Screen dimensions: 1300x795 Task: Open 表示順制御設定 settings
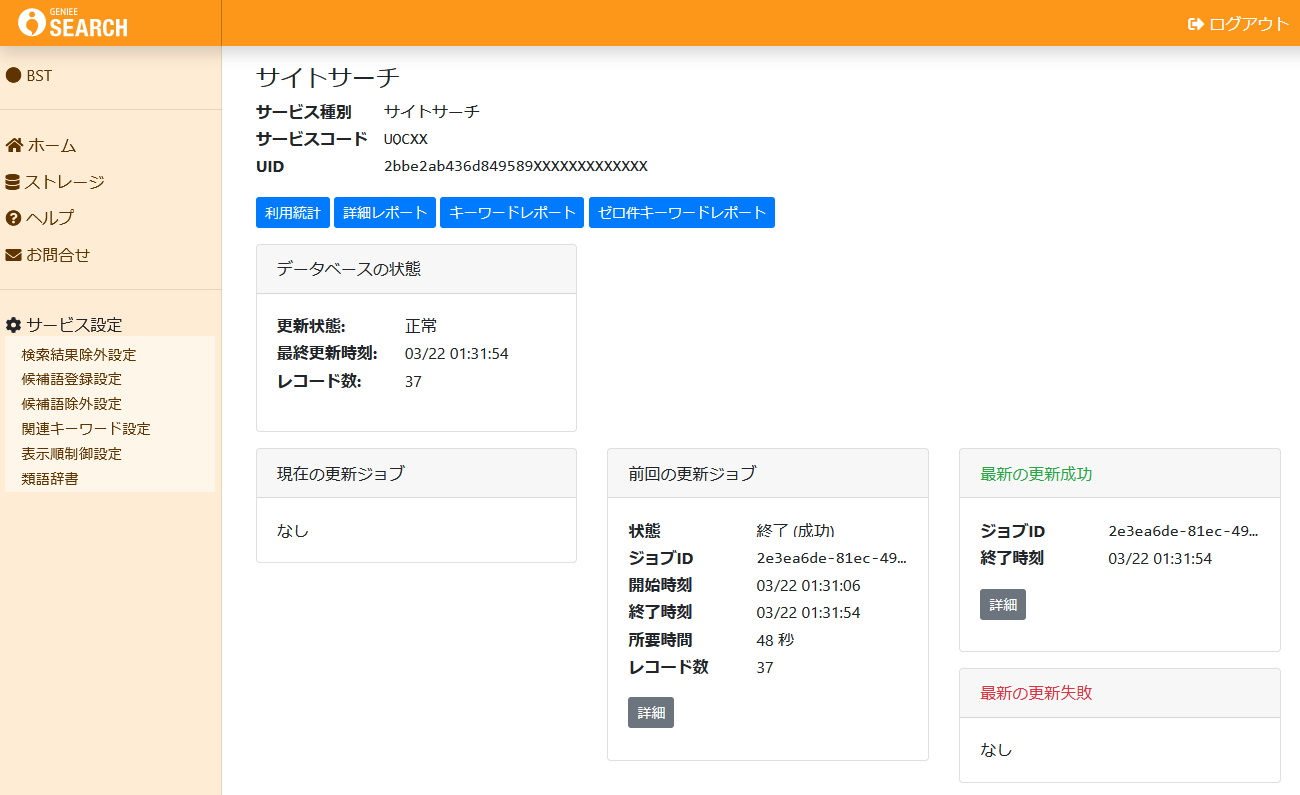click(72, 454)
